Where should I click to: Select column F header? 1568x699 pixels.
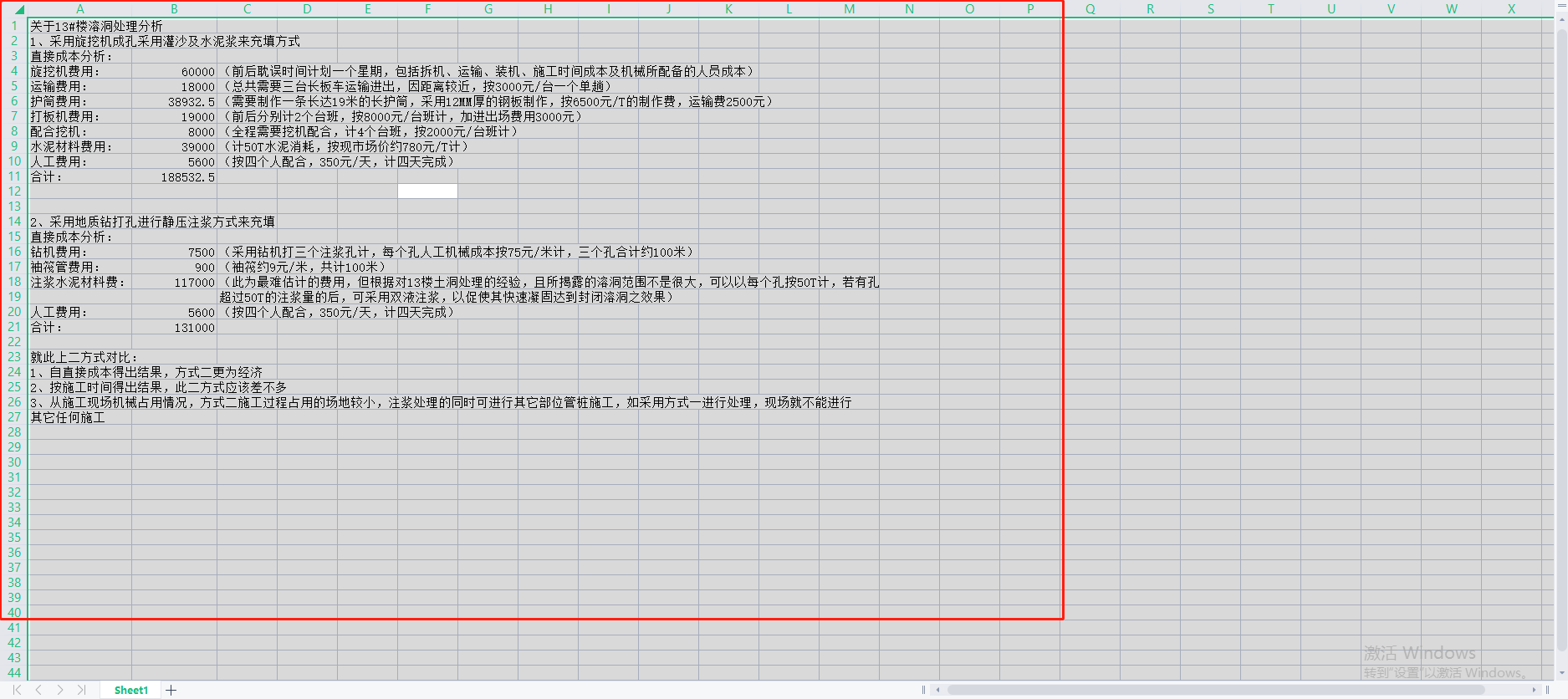(427, 9)
